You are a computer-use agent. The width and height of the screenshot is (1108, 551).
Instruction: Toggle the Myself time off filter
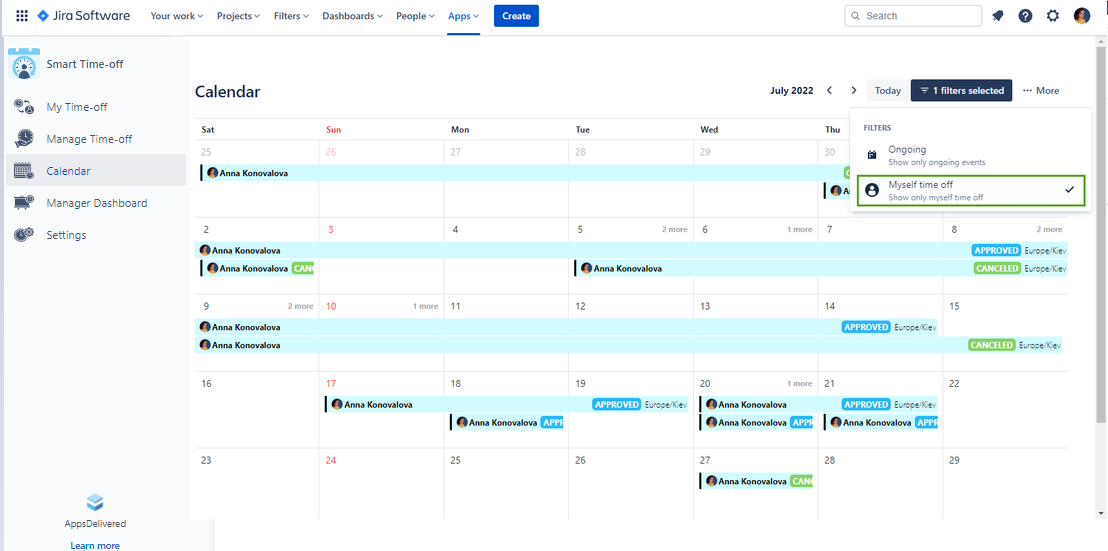tap(969, 190)
